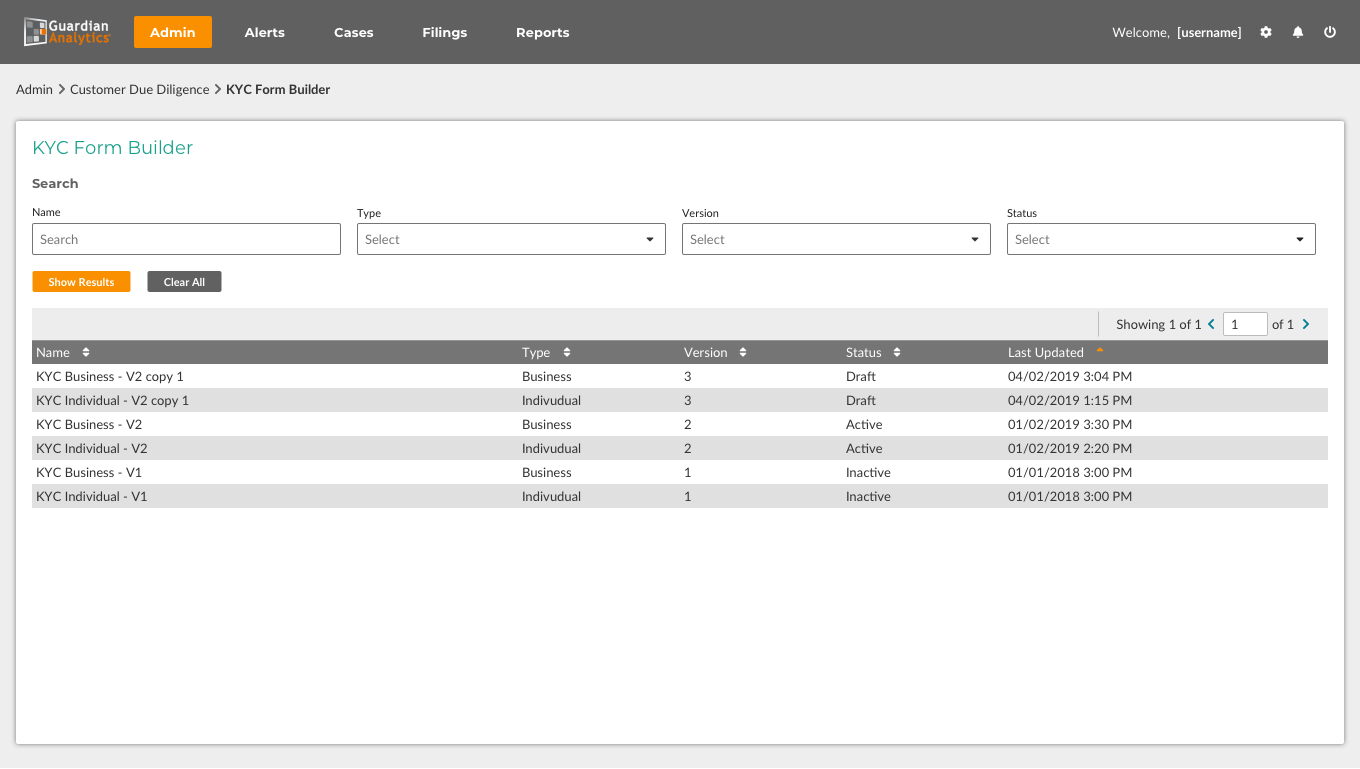This screenshot has width=1360, height=769.
Task: Click Inactive status of KYC Individual - V1
Action: [x=868, y=496]
